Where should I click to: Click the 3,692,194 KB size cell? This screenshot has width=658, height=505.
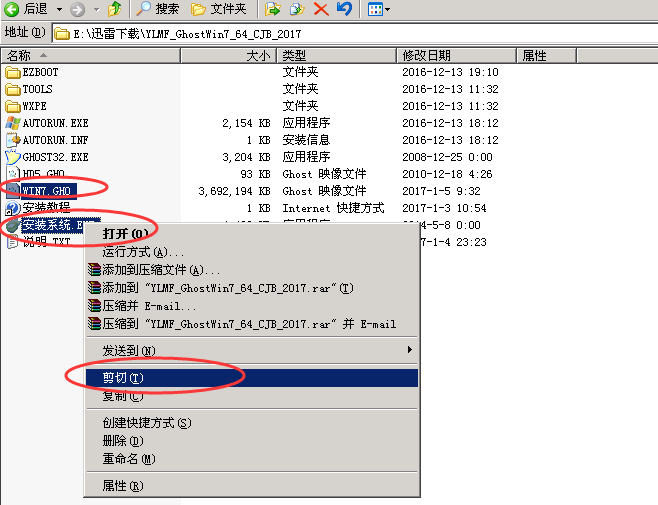(234, 191)
